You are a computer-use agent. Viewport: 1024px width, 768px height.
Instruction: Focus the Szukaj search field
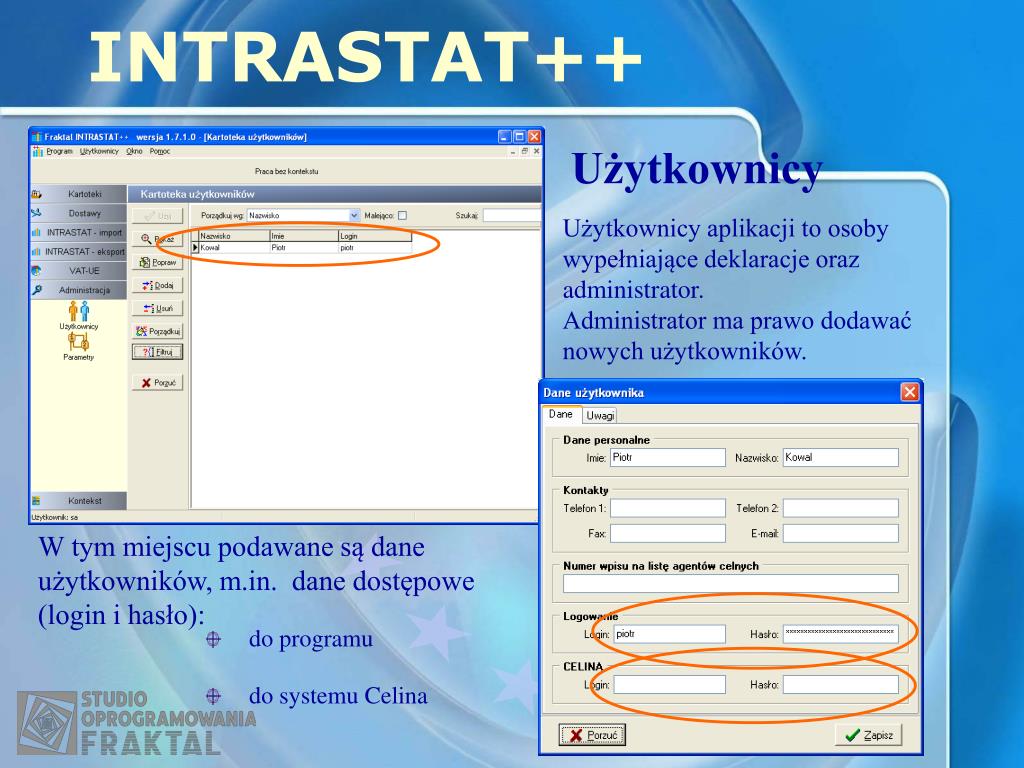point(511,215)
